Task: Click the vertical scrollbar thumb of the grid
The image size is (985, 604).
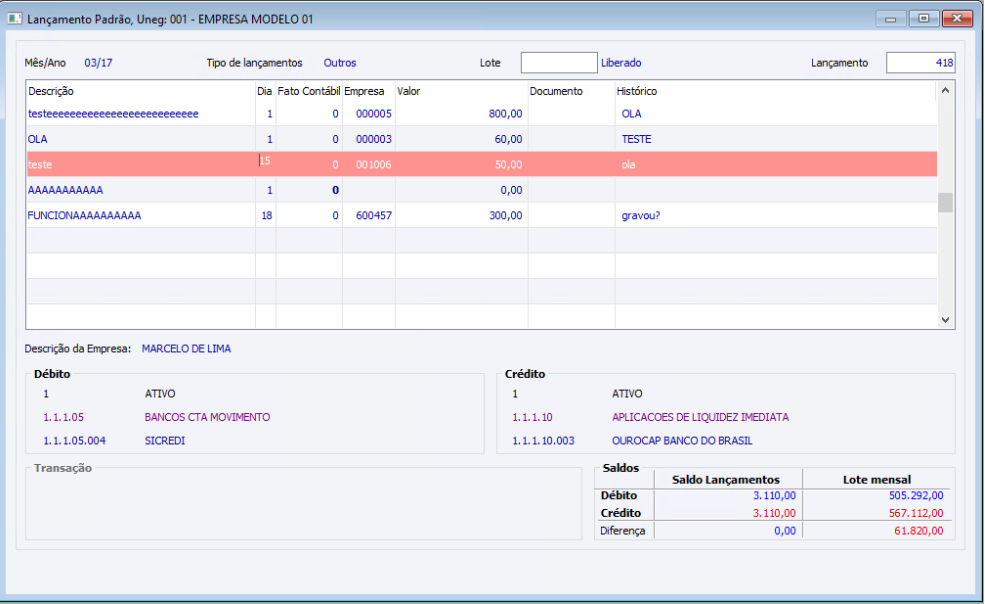Action: (x=945, y=202)
